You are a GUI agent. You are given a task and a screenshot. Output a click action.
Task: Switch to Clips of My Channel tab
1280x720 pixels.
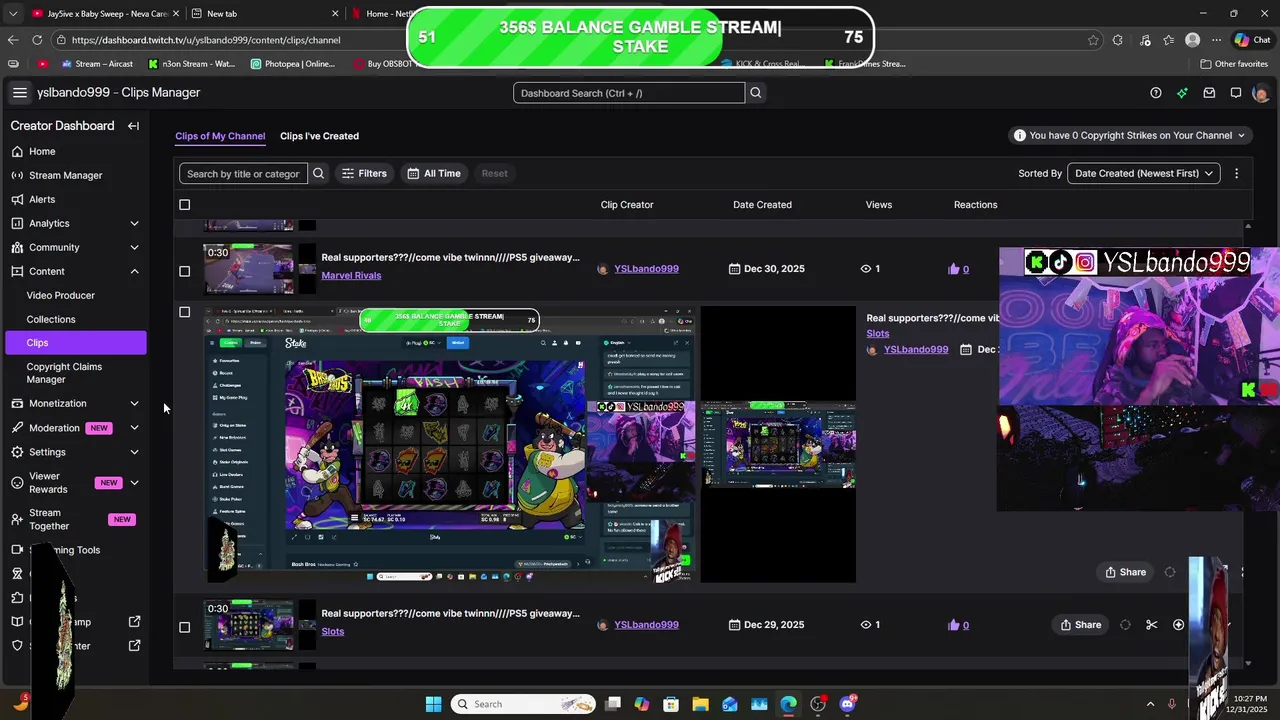[x=220, y=136]
